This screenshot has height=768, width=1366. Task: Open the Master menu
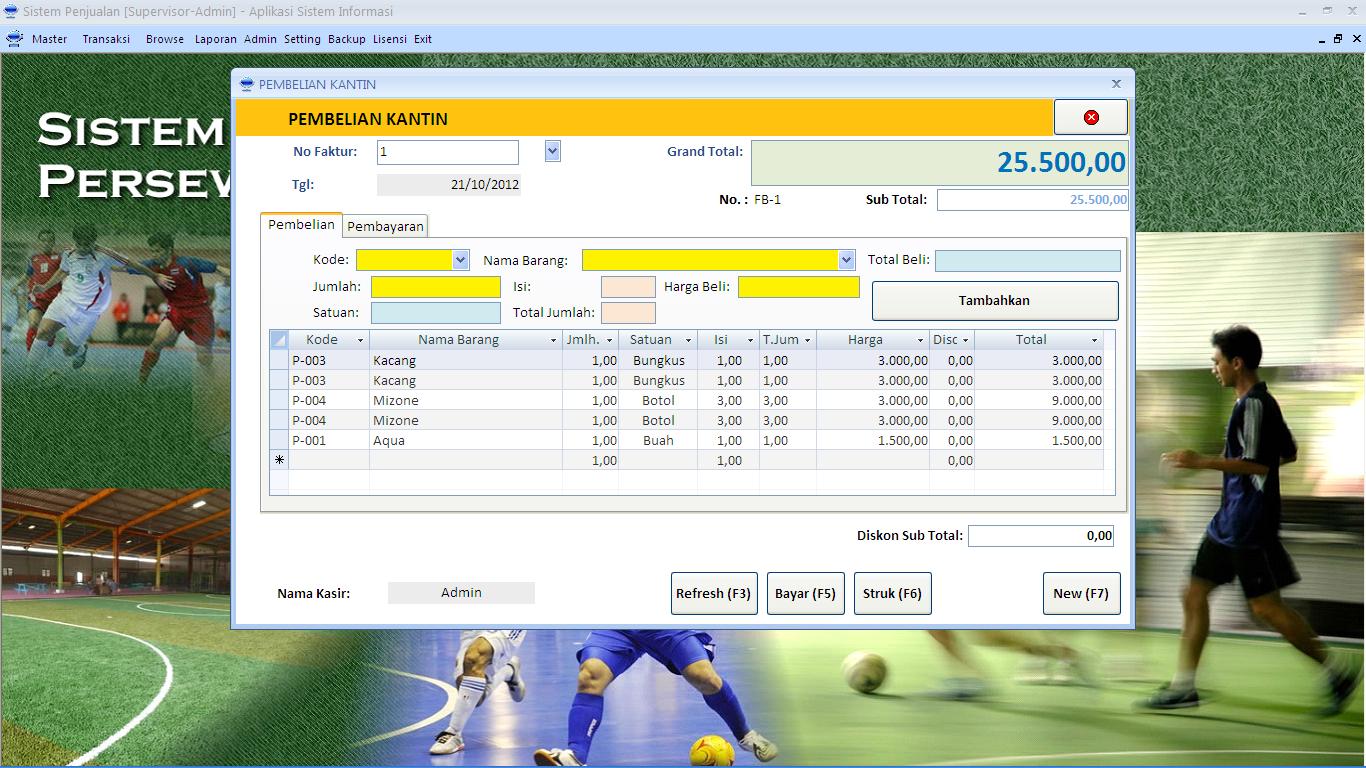click(x=49, y=39)
